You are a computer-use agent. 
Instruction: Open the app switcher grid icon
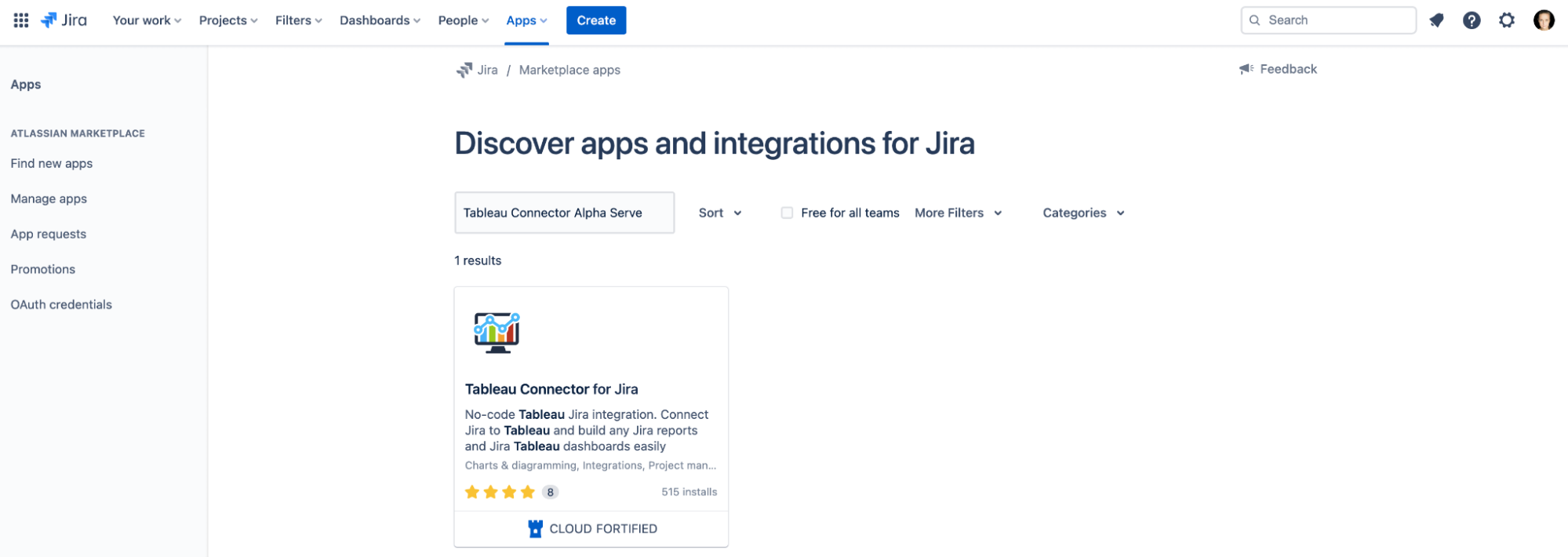tap(21, 20)
